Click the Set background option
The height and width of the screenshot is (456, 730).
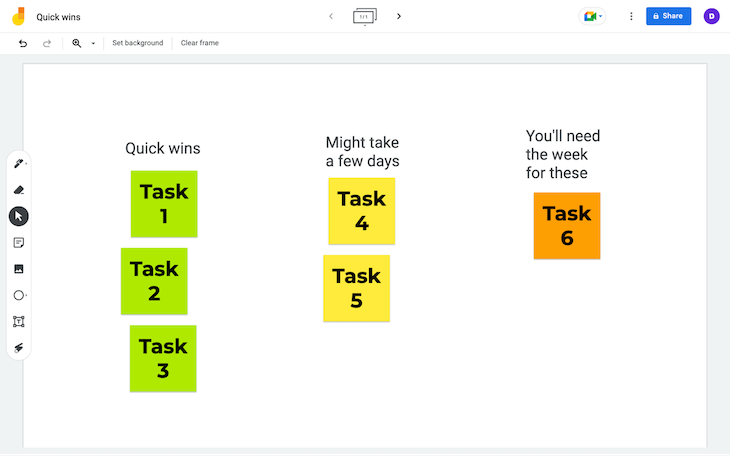[x=138, y=43]
